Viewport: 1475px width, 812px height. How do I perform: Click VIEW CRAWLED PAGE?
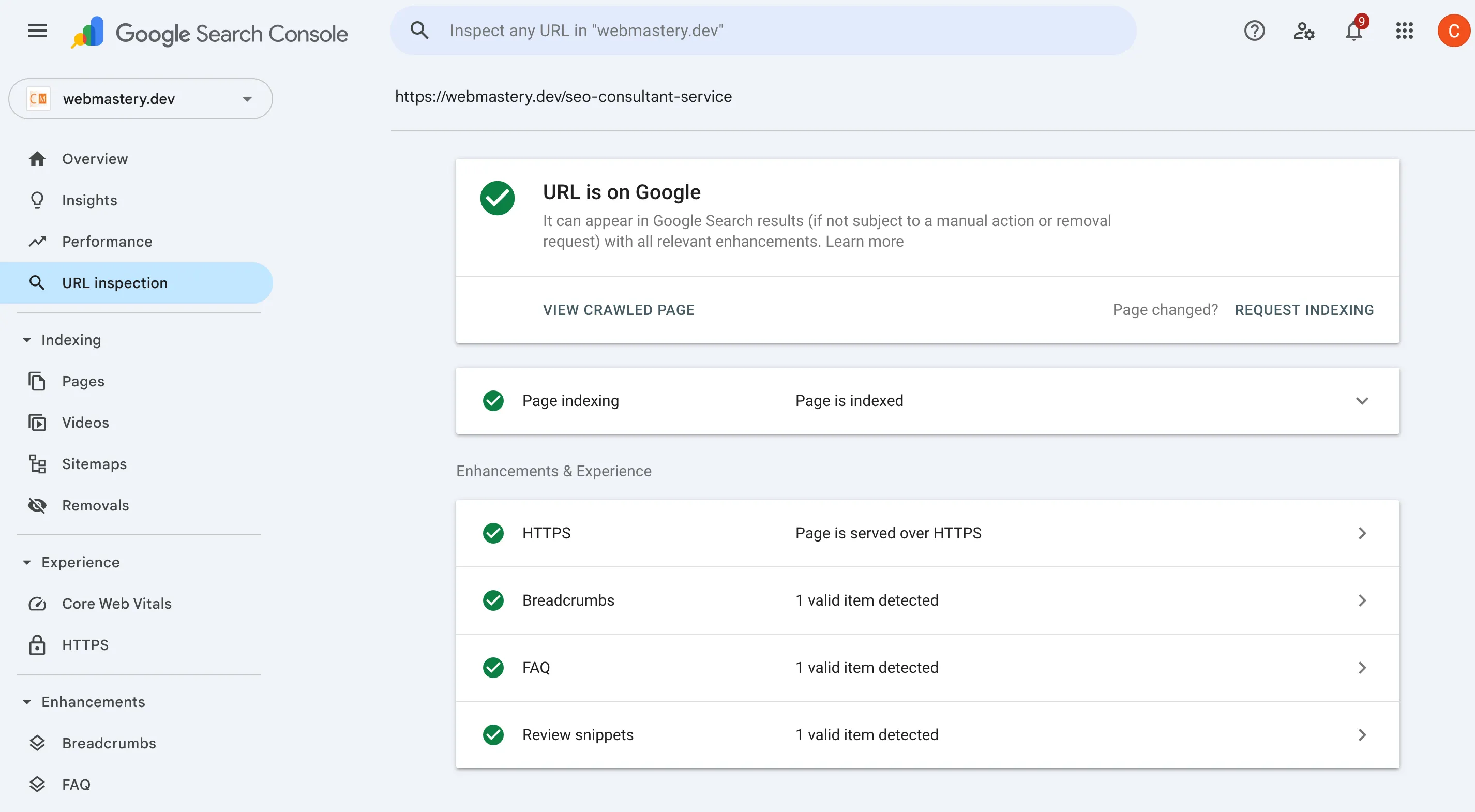tap(618, 310)
